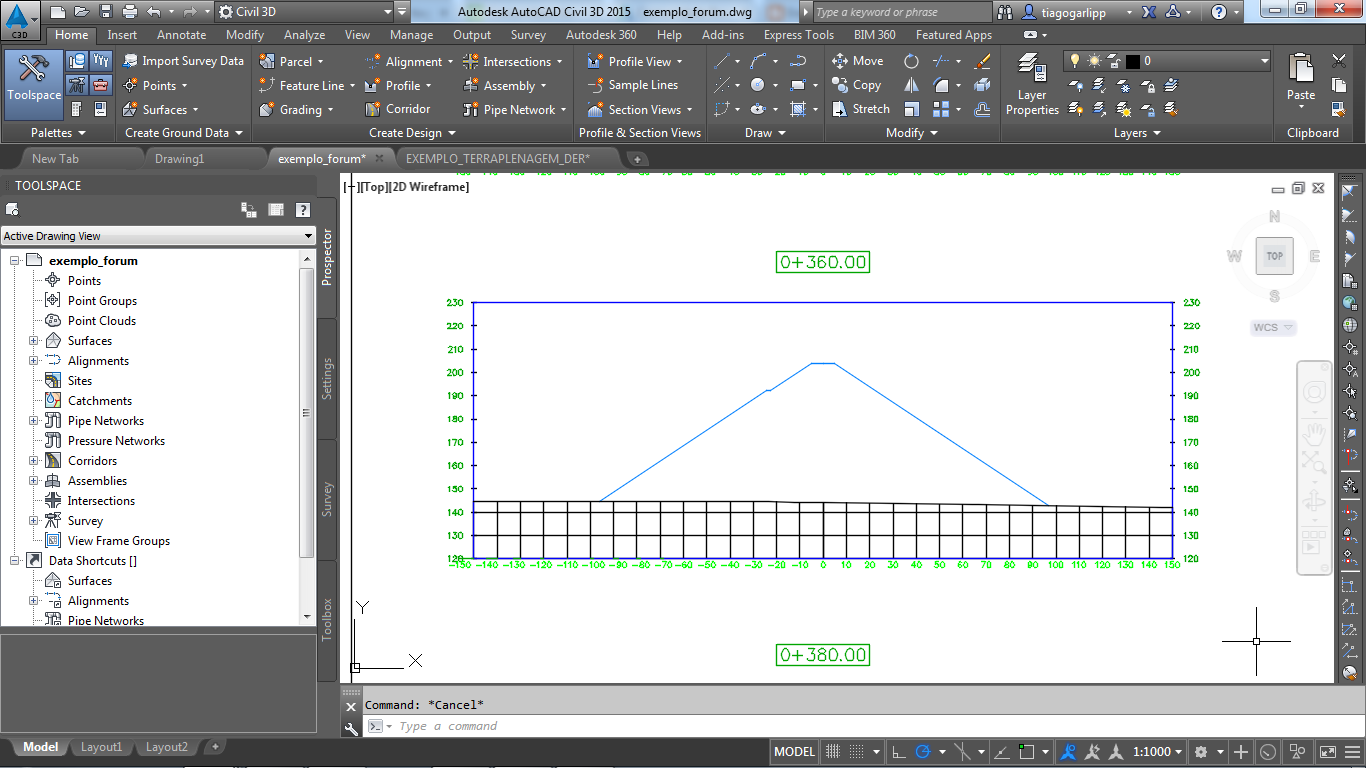This screenshot has height=768, width=1366.
Task: Switch to the Settings toolspace tab
Action: click(x=327, y=379)
